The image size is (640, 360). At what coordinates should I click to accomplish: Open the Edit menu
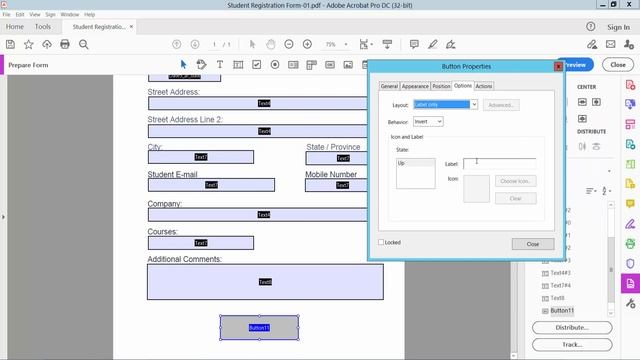pyautogui.click(x=20, y=14)
